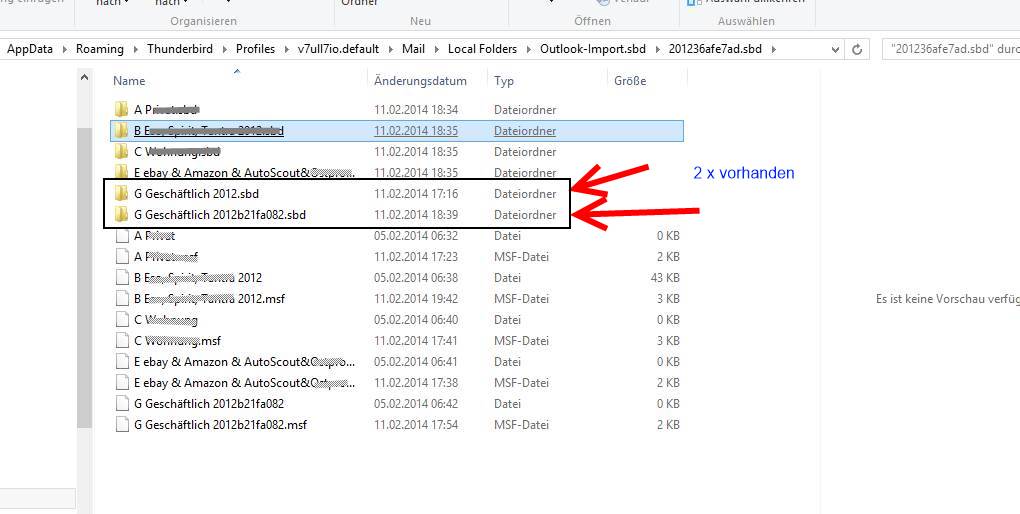Click the up arrow of the navigation pane scrollbar
The image size is (1020, 514).
click(x=84, y=77)
